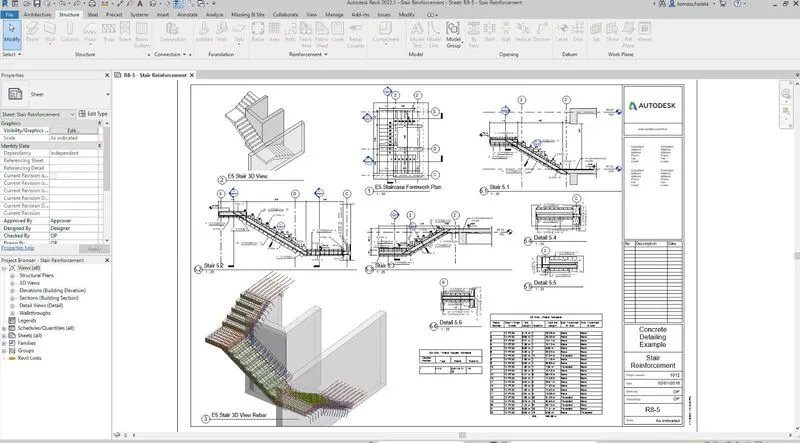Expand Elevations (Building Elevation) node
This screenshot has width=800, height=443.
(12, 291)
